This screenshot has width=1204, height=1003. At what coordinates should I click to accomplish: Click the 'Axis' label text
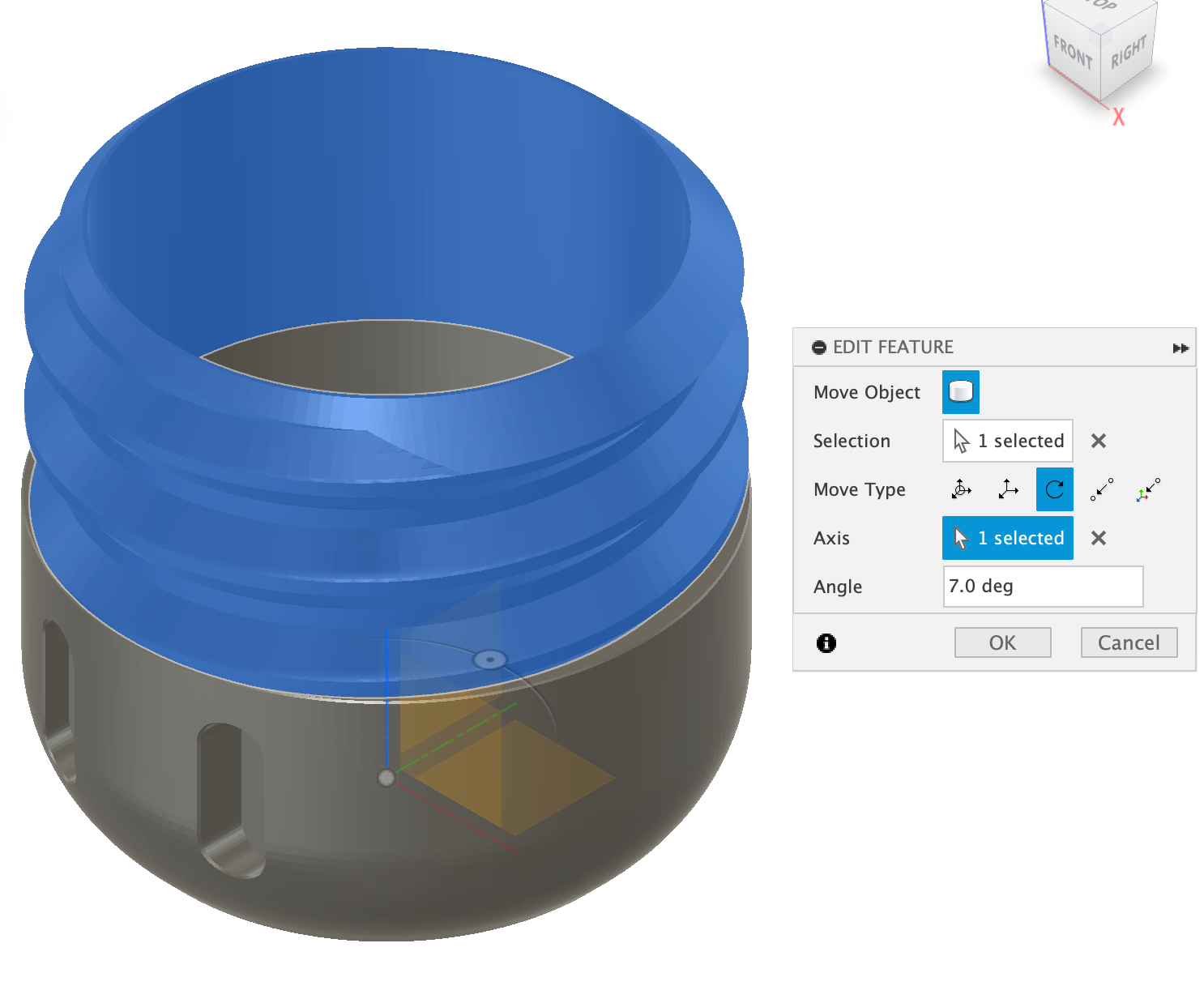[x=831, y=538]
